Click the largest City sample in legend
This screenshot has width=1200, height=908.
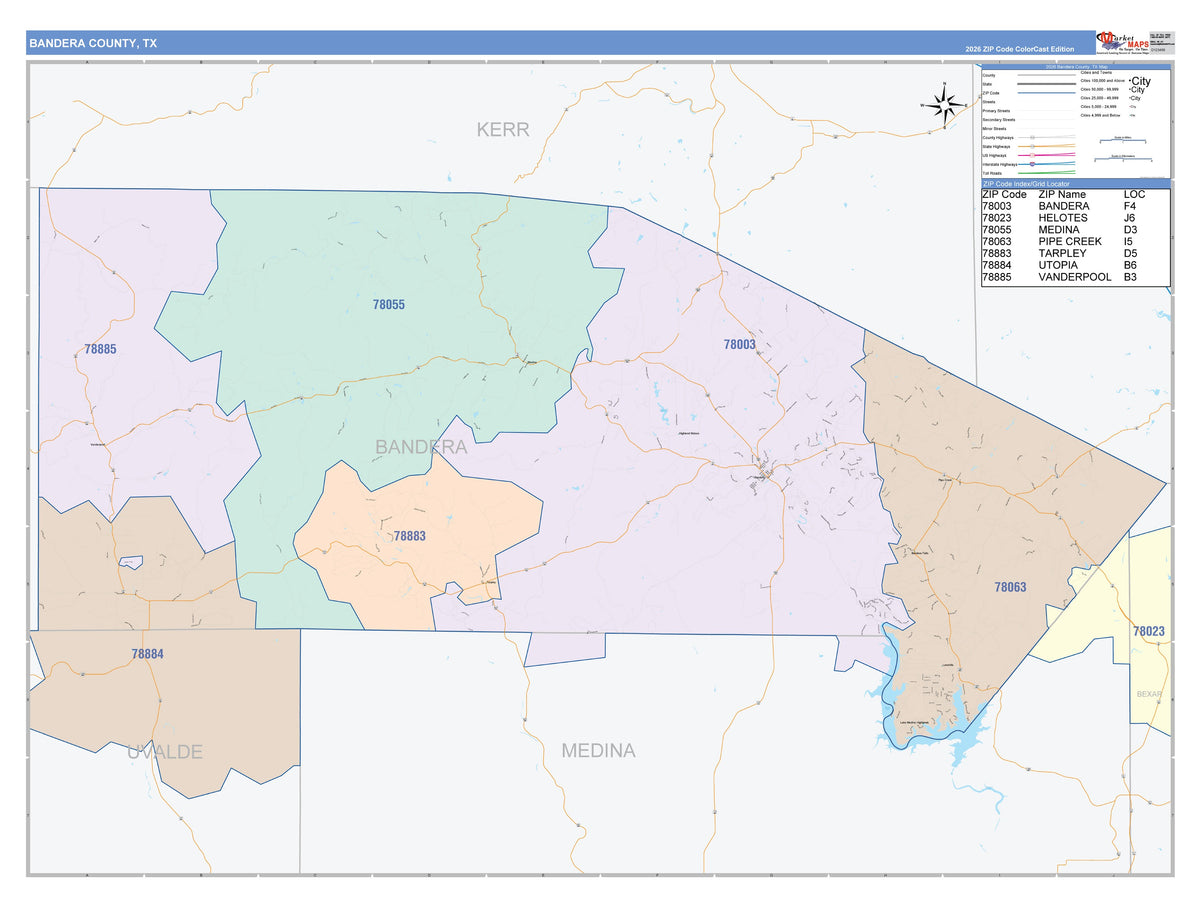[x=1140, y=81]
